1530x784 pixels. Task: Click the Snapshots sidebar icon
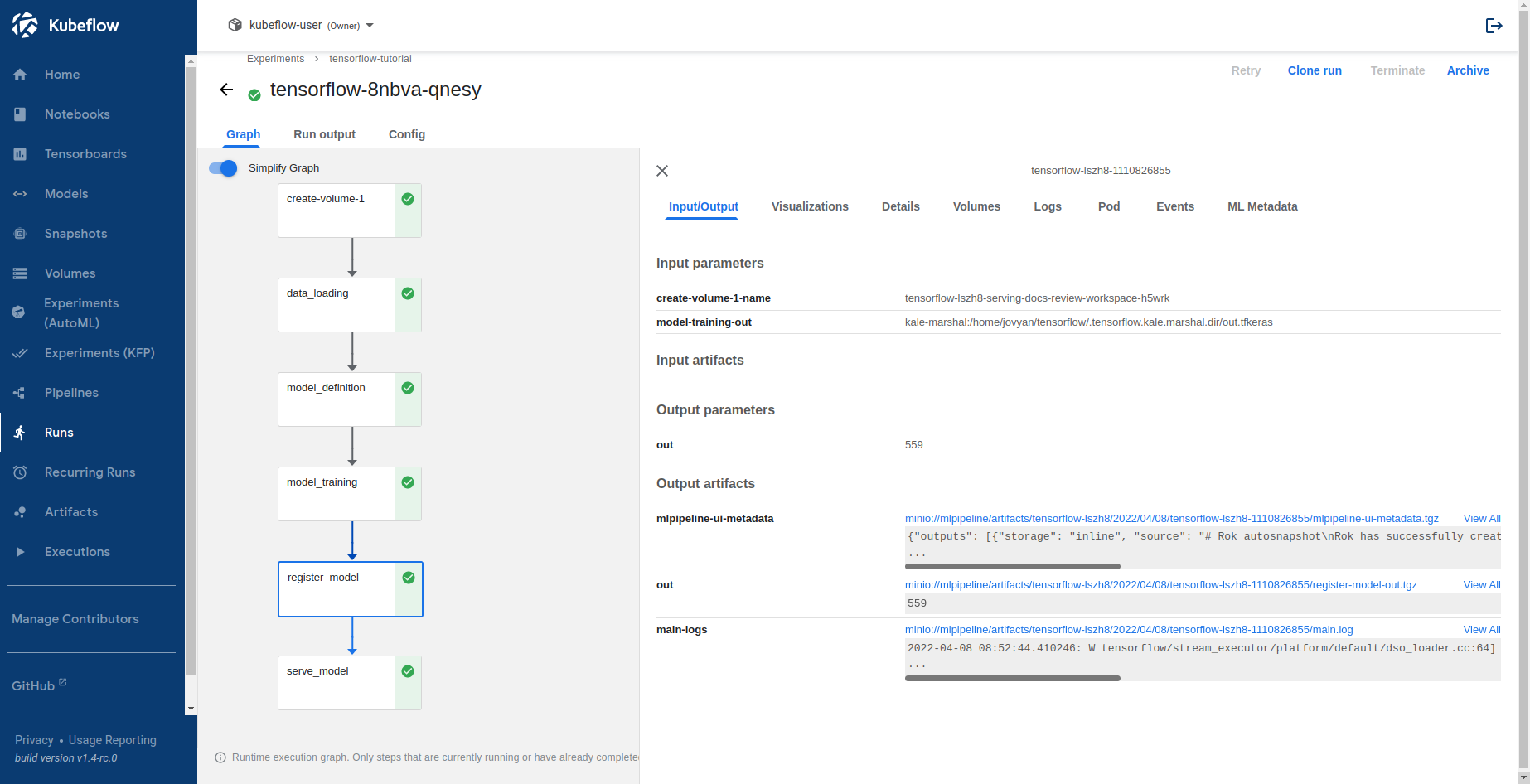pyautogui.click(x=20, y=234)
